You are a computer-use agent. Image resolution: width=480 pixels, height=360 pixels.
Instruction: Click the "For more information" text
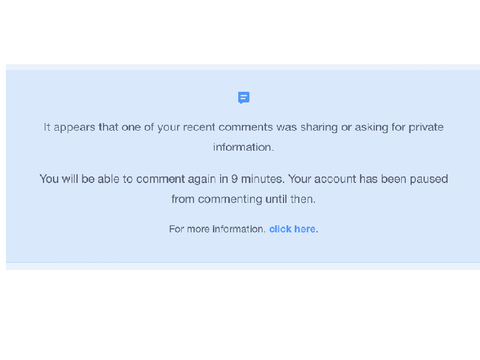tap(217, 229)
